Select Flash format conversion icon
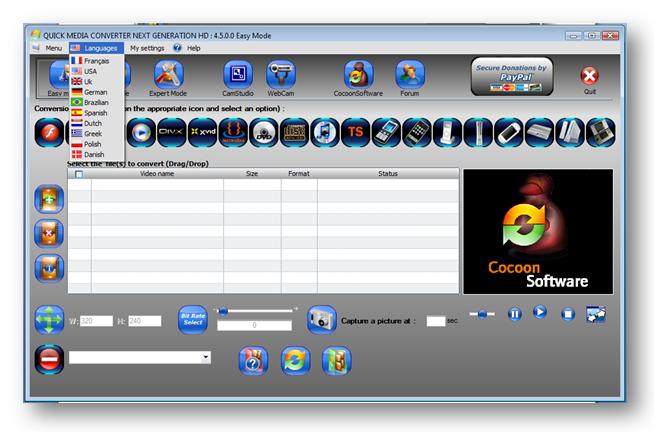 coord(49,133)
